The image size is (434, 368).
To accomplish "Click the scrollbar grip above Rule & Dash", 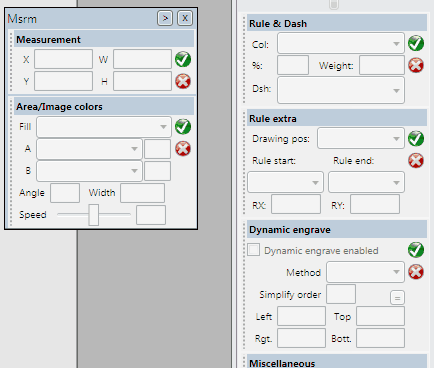I will coord(334,4).
